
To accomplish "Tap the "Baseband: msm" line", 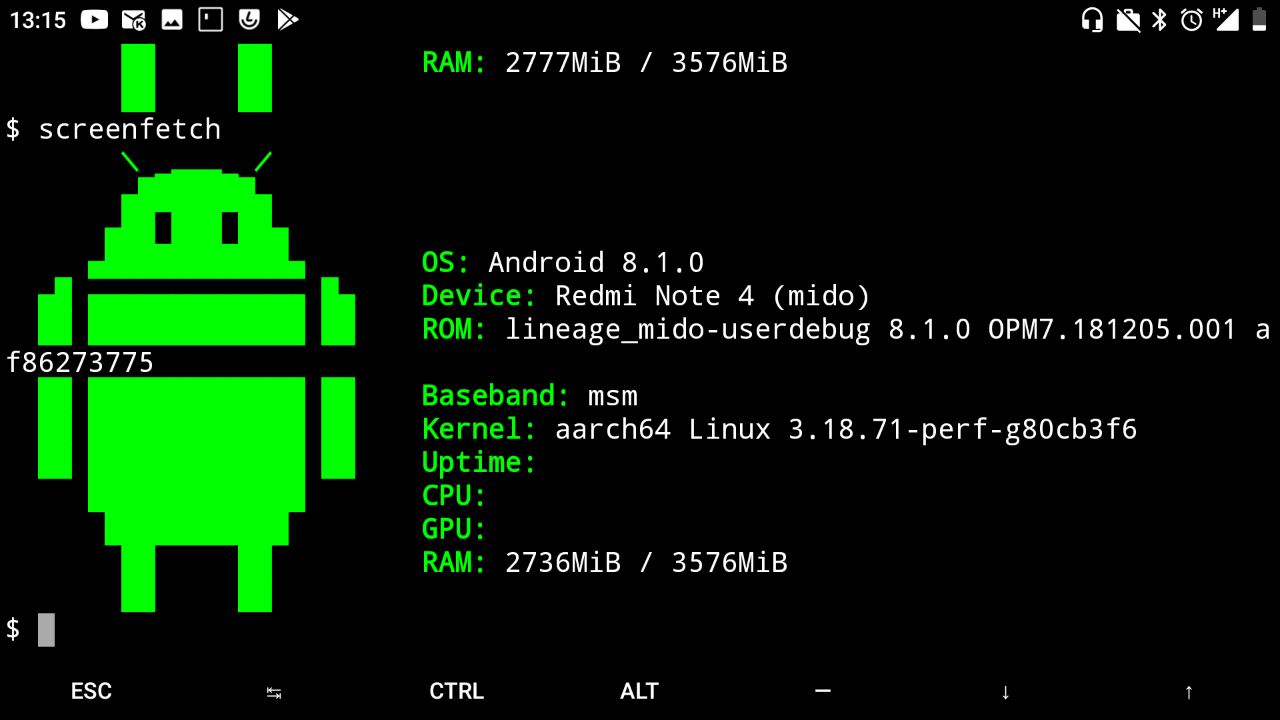I will click(530, 396).
